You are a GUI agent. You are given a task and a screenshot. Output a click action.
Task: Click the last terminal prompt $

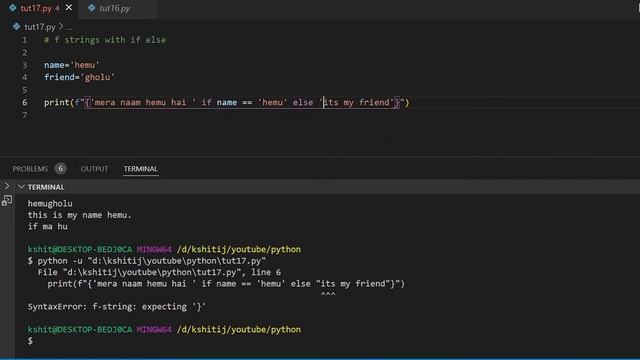point(30,340)
